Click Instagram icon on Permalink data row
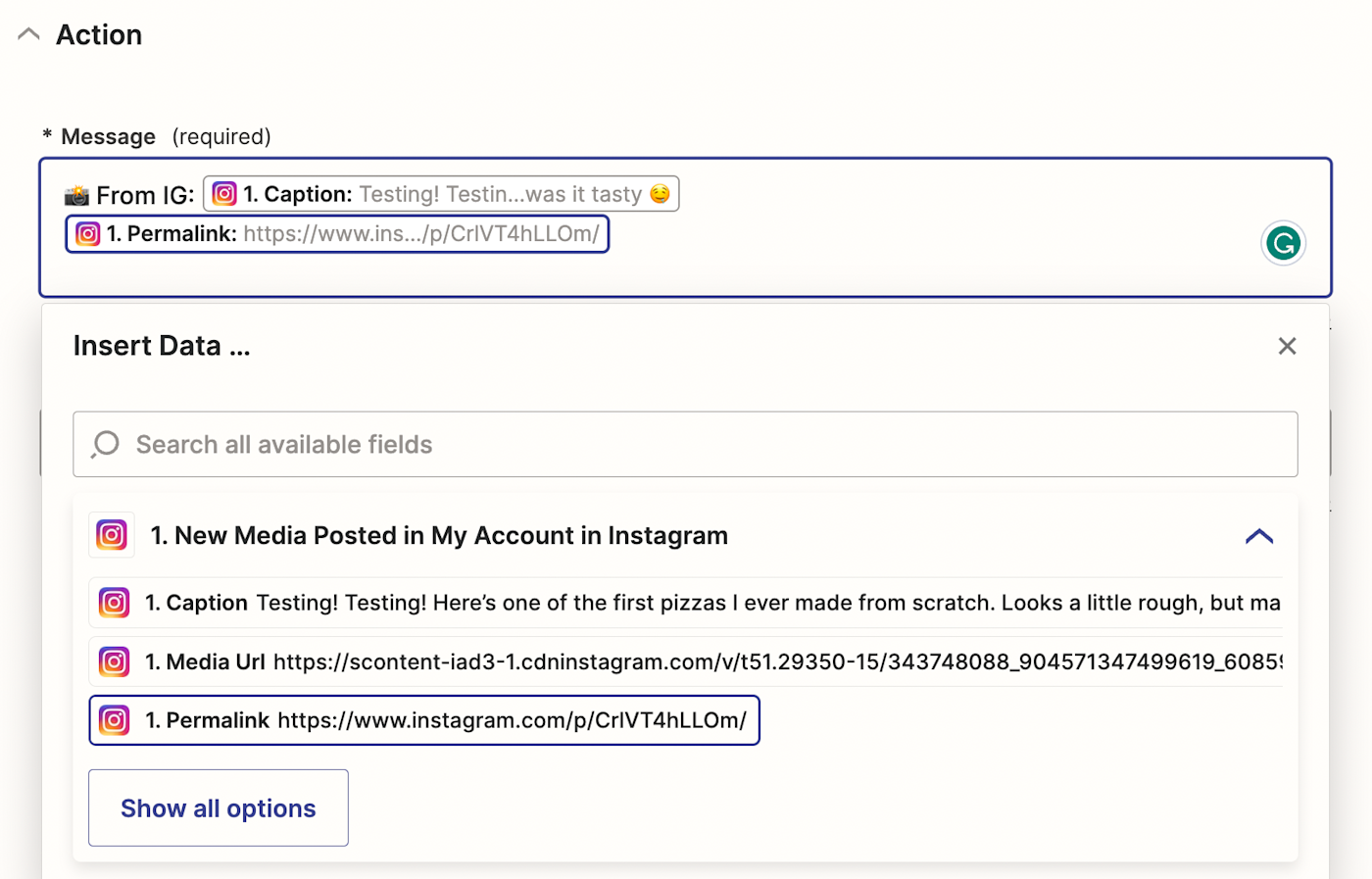This screenshot has height=879, width=1372. tap(115, 720)
